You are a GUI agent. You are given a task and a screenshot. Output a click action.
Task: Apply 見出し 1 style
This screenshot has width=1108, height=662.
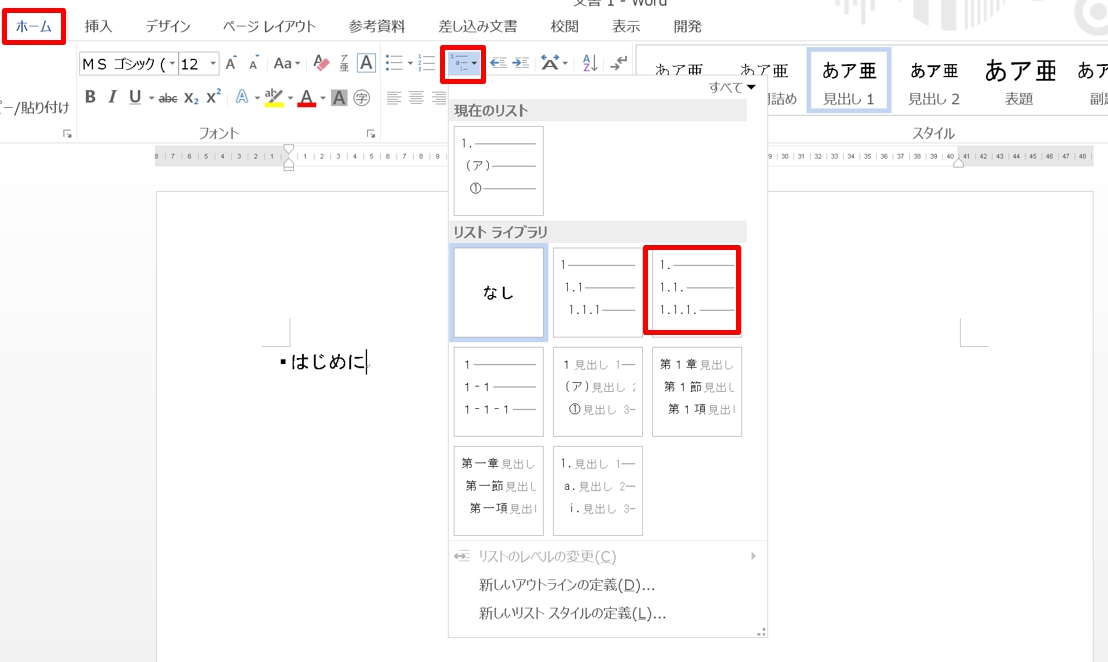tap(849, 81)
